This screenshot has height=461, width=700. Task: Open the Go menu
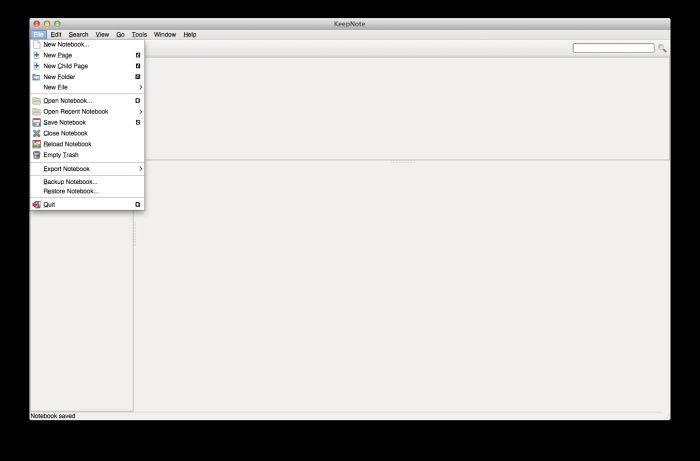coord(121,34)
